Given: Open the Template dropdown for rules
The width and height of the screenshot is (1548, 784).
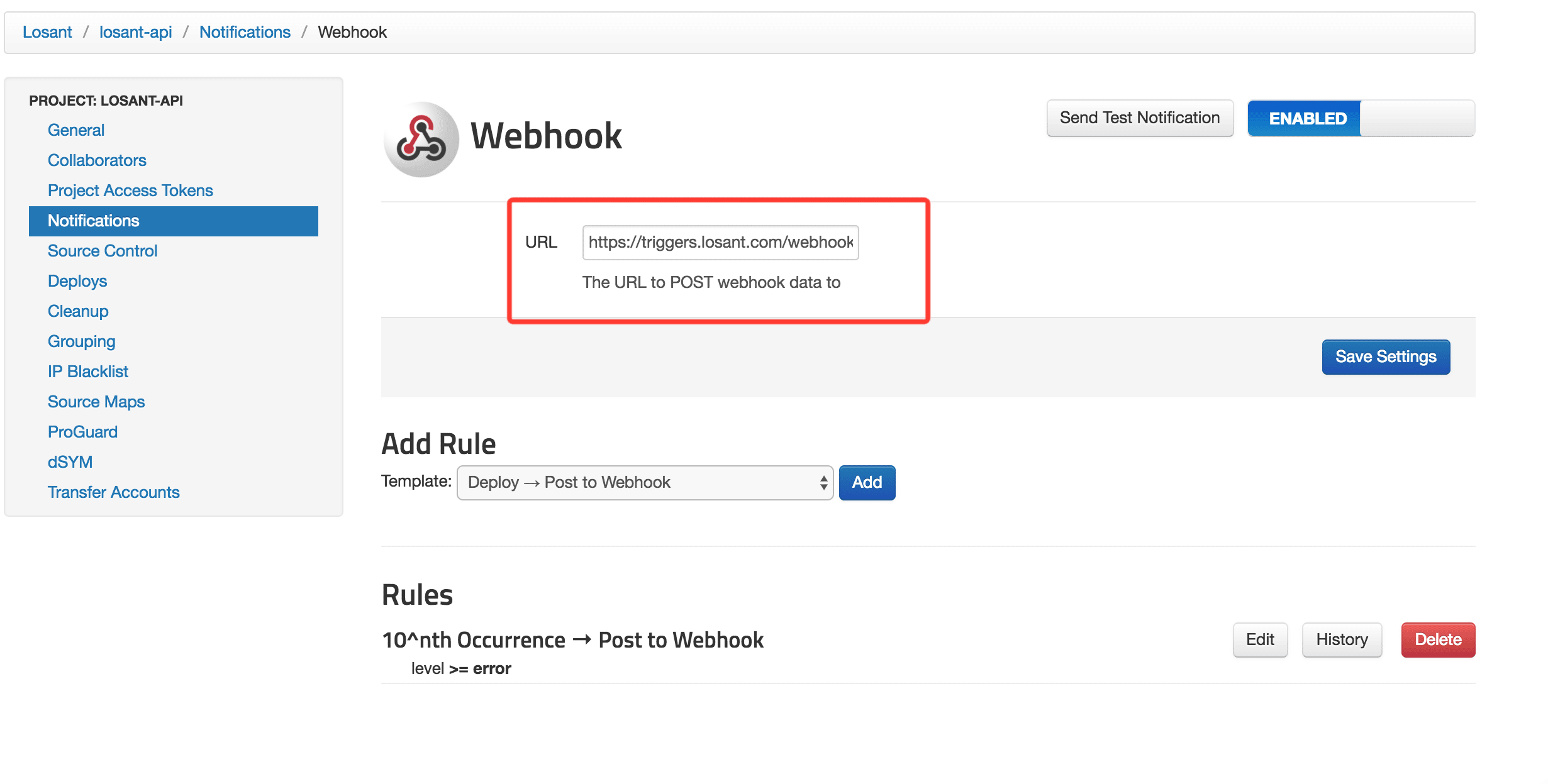Looking at the screenshot, I should 645,483.
